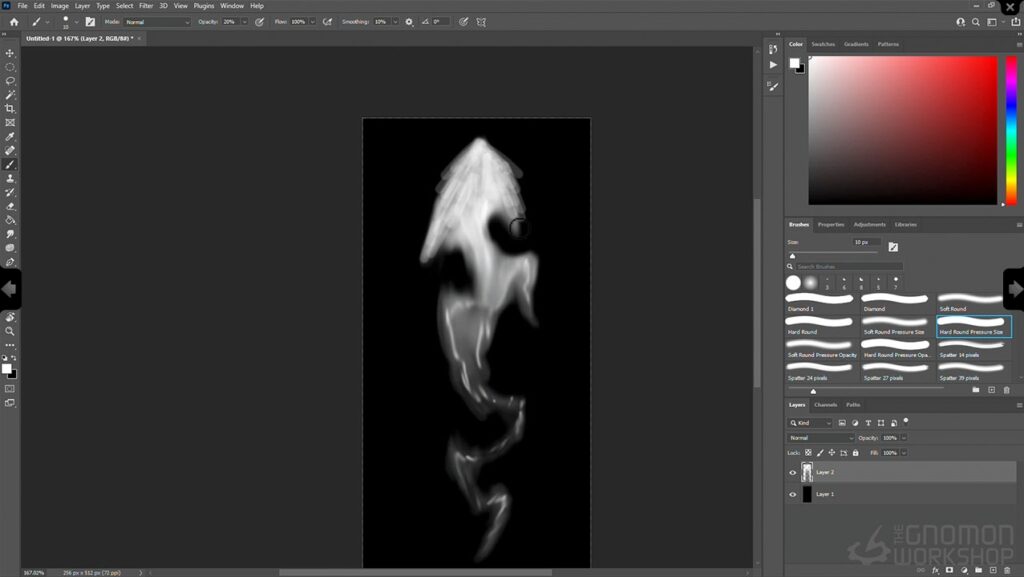The width and height of the screenshot is (1024, 577).
Task: Open the Actions panel play icon
Action: 773,65
